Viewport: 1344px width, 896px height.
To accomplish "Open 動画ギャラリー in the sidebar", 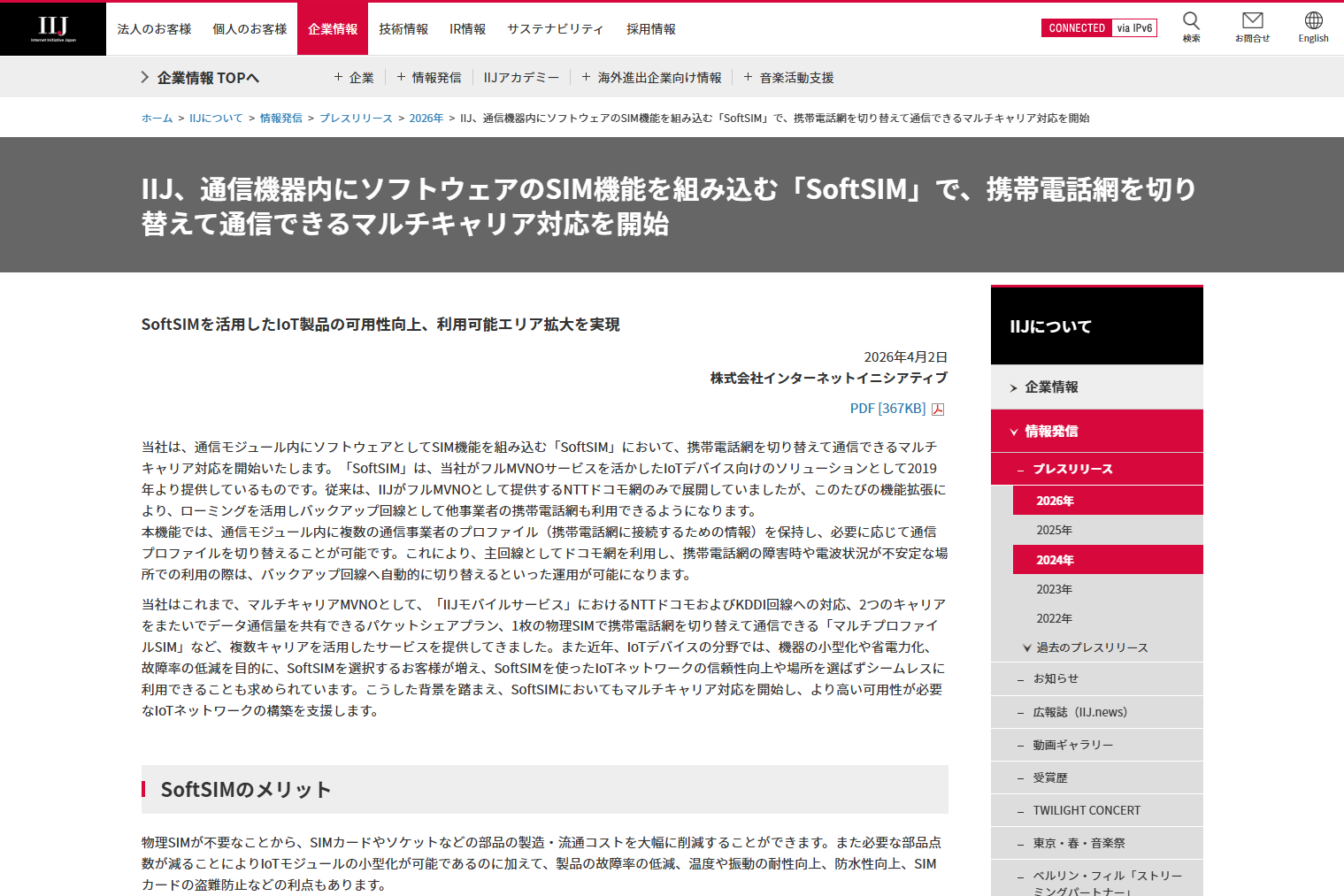I will pos(1097,745).
